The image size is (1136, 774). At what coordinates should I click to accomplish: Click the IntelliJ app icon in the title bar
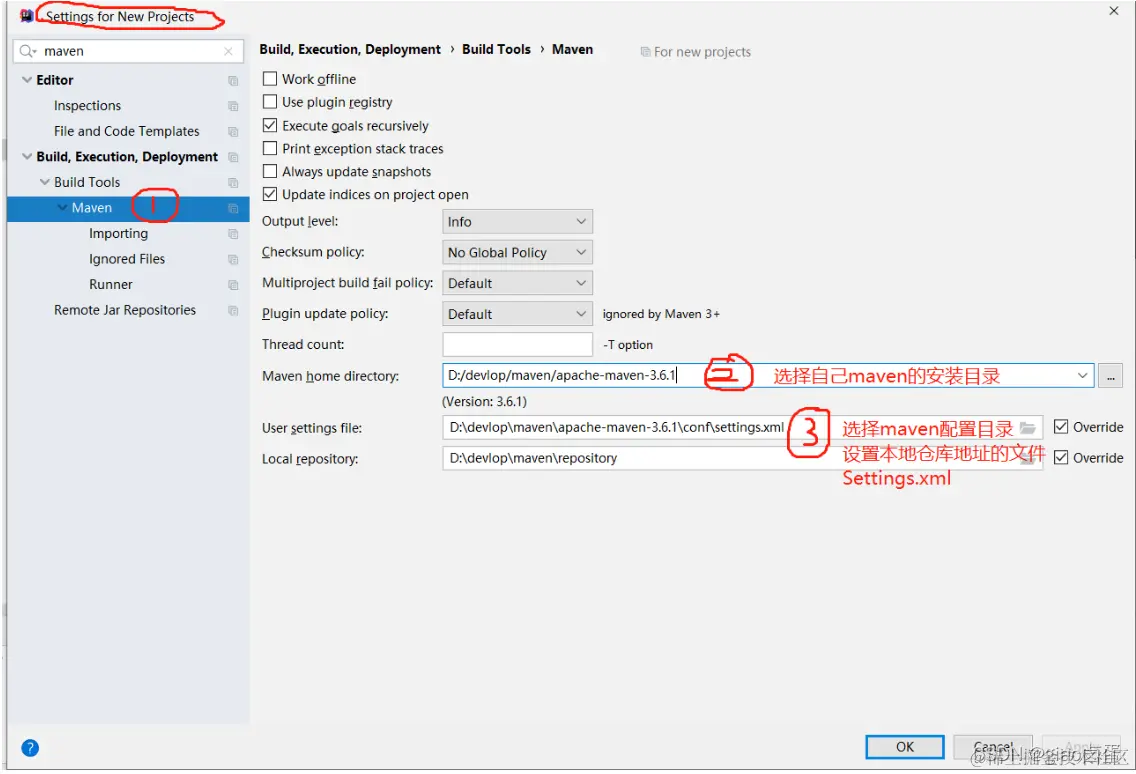26,15
